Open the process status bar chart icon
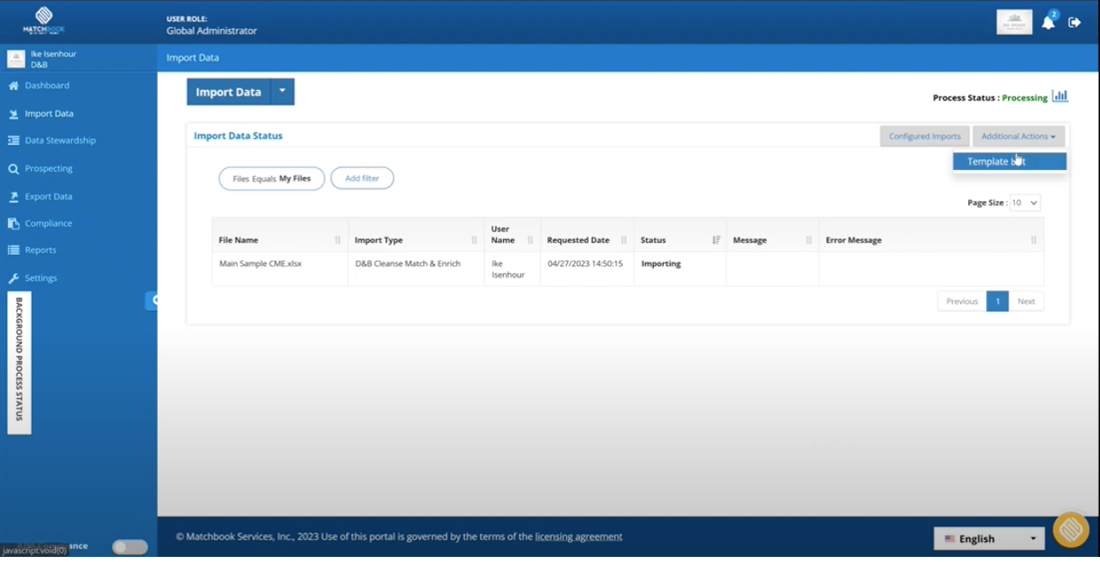 tap(1060, 96)
